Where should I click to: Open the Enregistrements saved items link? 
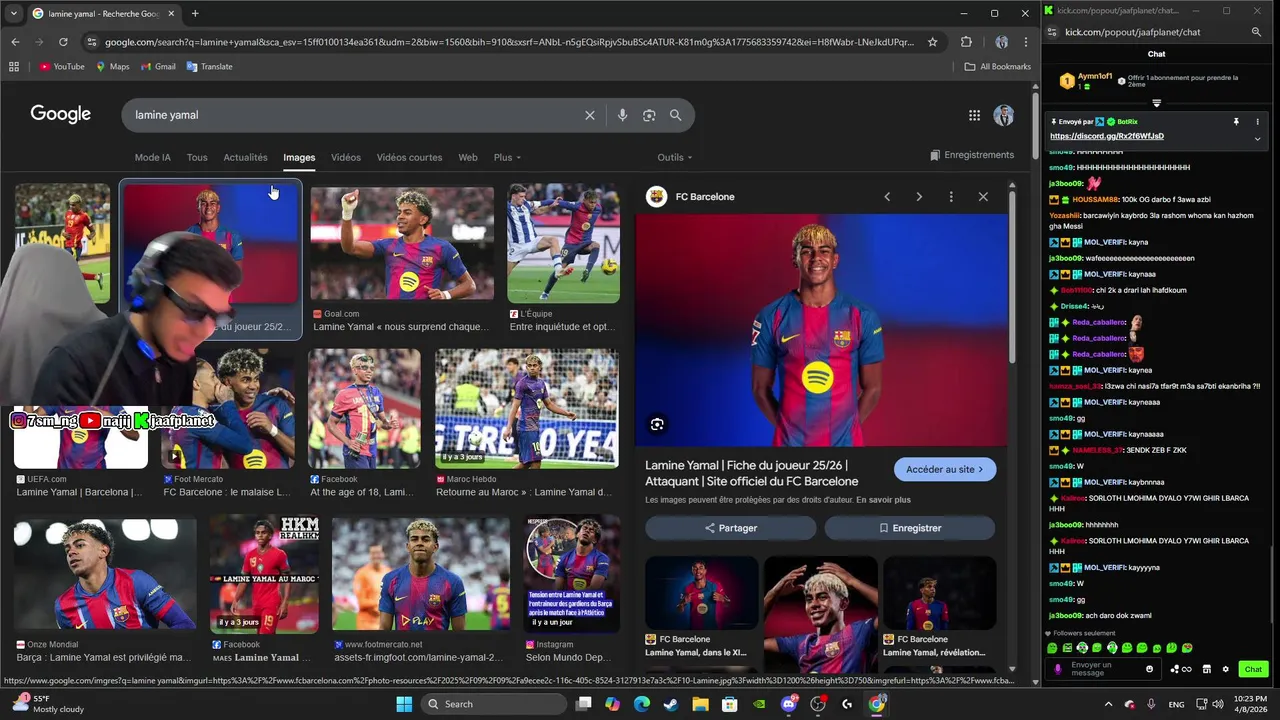click(972, 155)
